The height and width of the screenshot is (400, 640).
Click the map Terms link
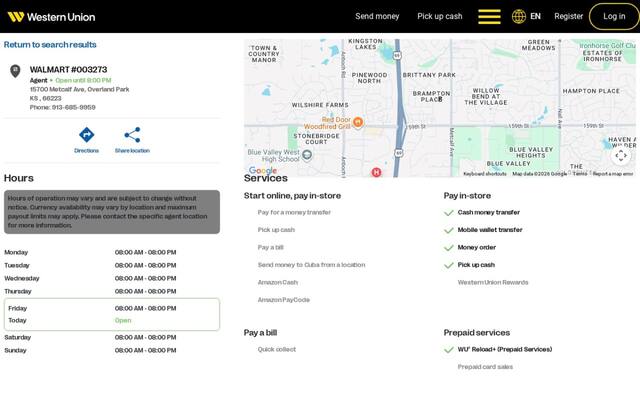[x=580, y=174]
